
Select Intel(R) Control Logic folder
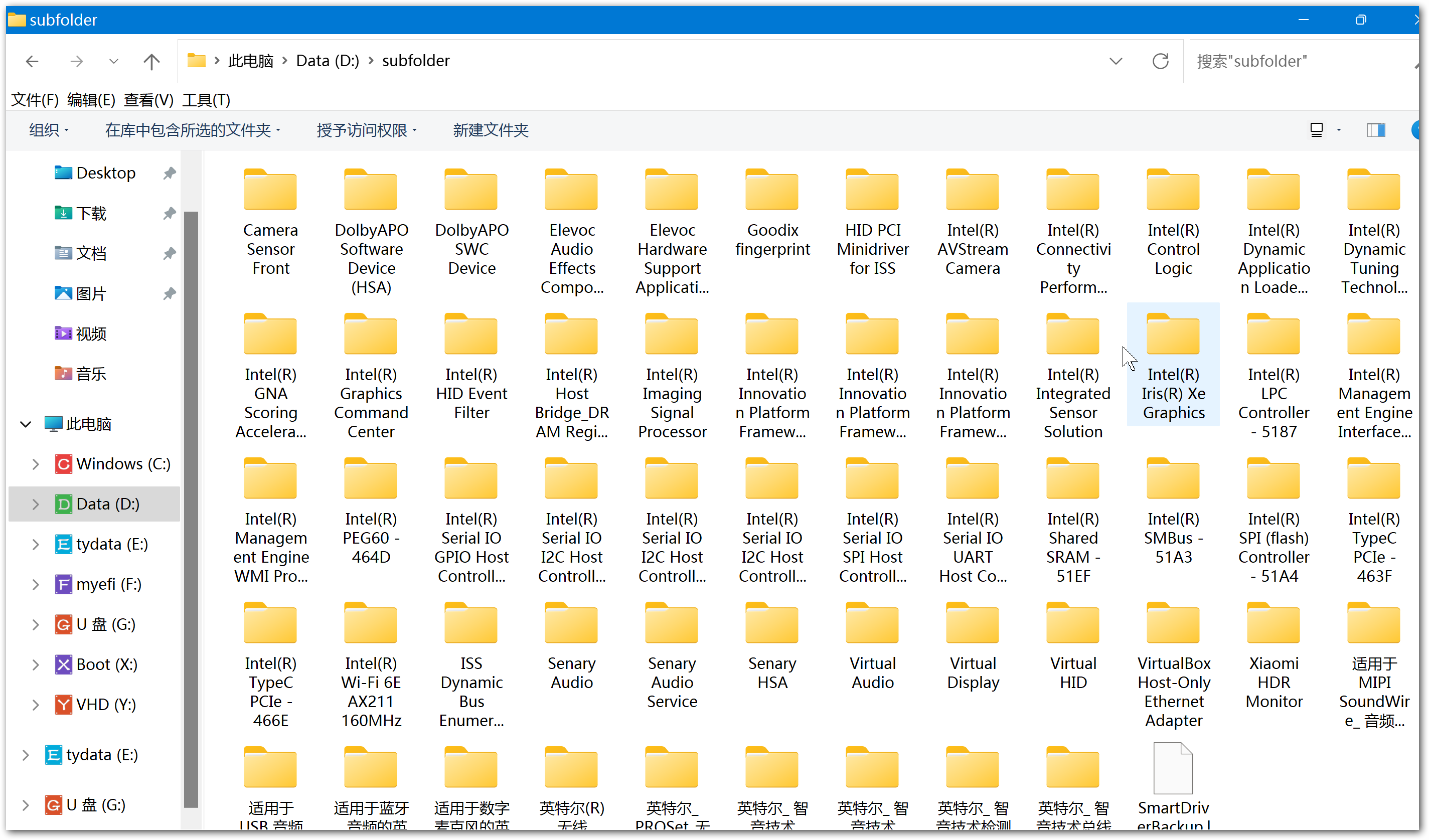point(1173,223)
